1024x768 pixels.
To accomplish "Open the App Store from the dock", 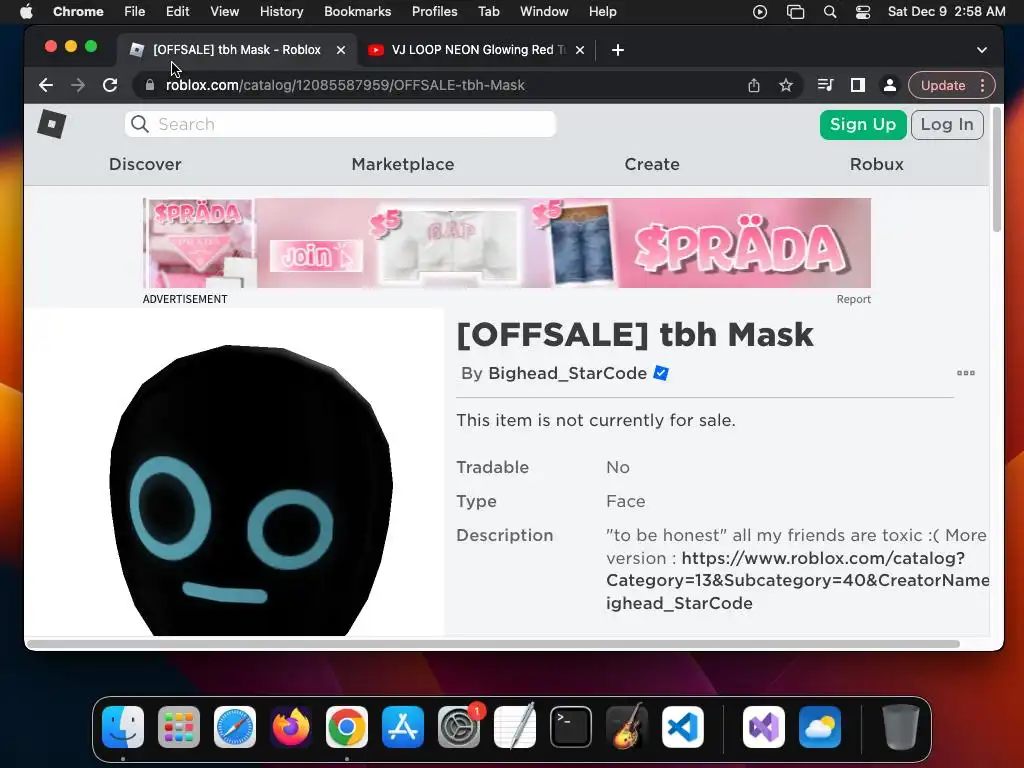I will pos(403,727).
